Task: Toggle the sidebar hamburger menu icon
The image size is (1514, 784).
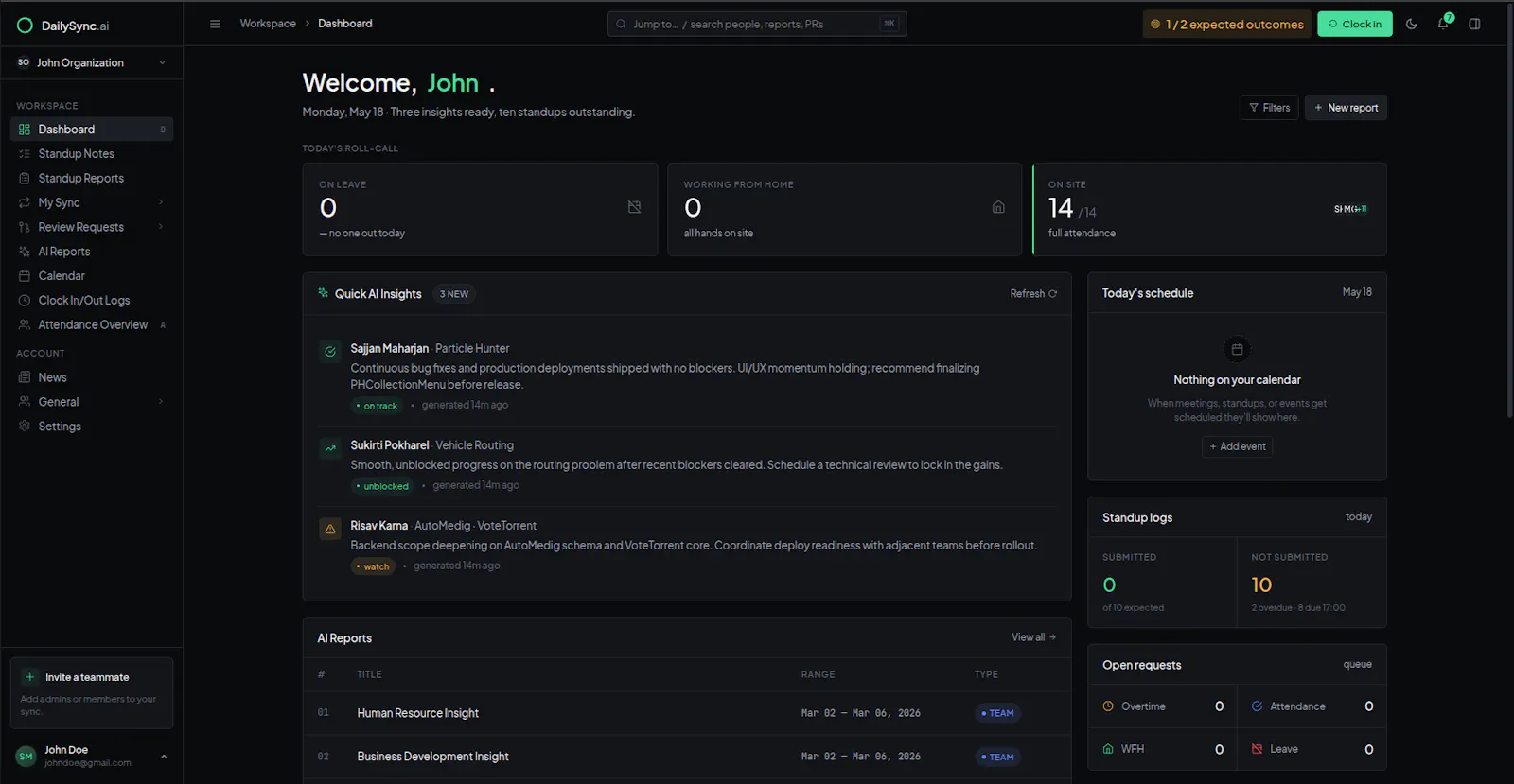Action: pyautogui.click(x=215, y=24)
